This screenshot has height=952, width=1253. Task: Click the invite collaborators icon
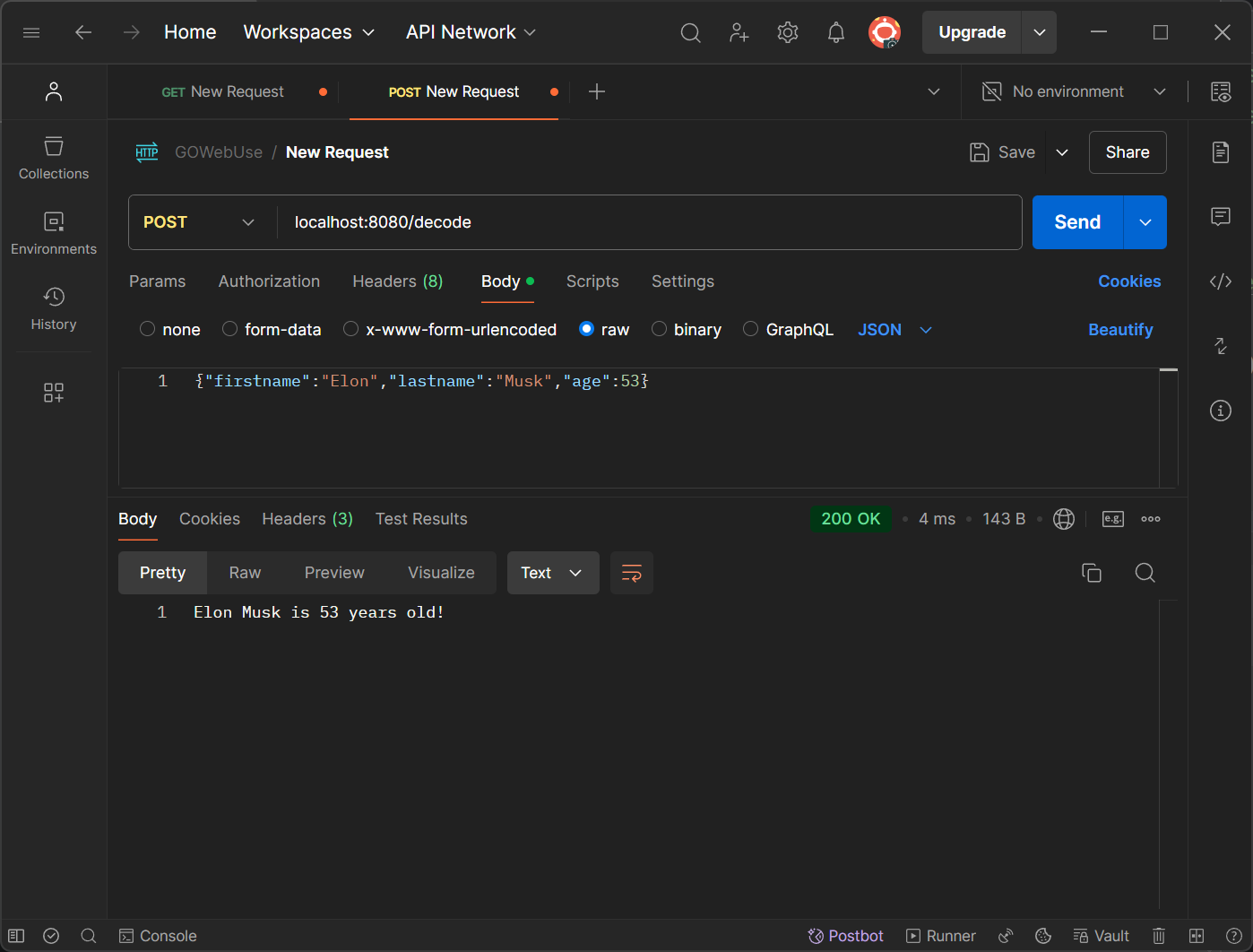tap(739, 32)
